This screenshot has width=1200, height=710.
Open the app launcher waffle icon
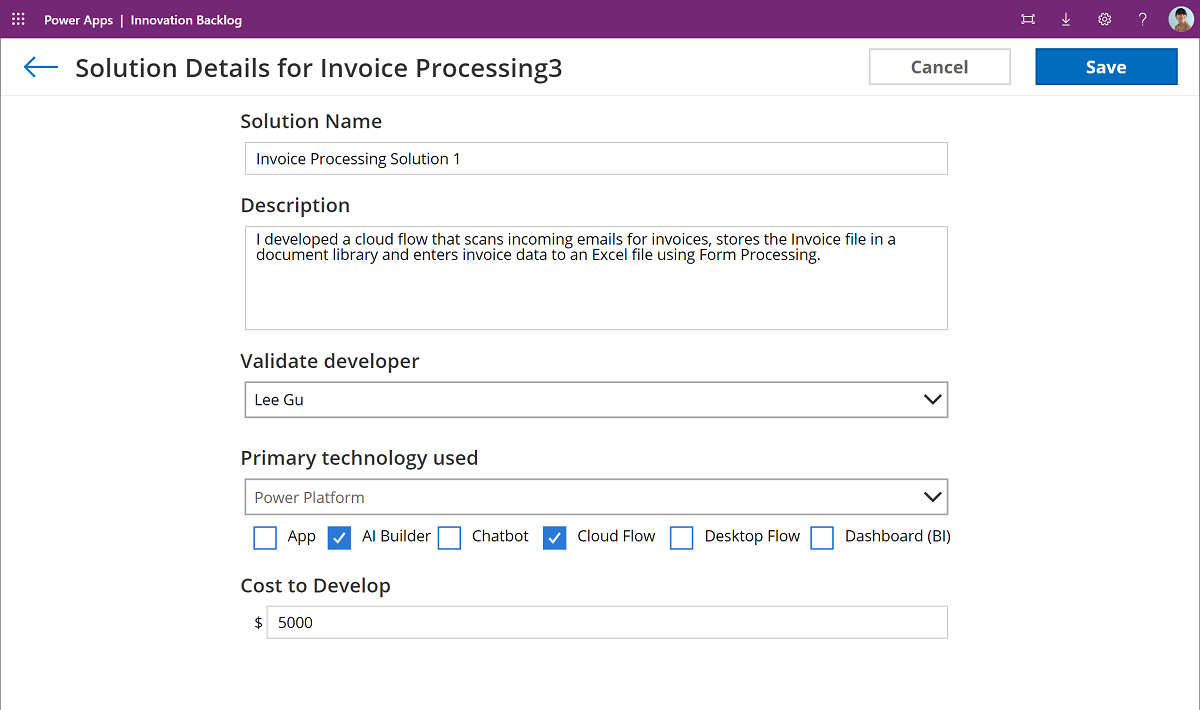[18, 19]
